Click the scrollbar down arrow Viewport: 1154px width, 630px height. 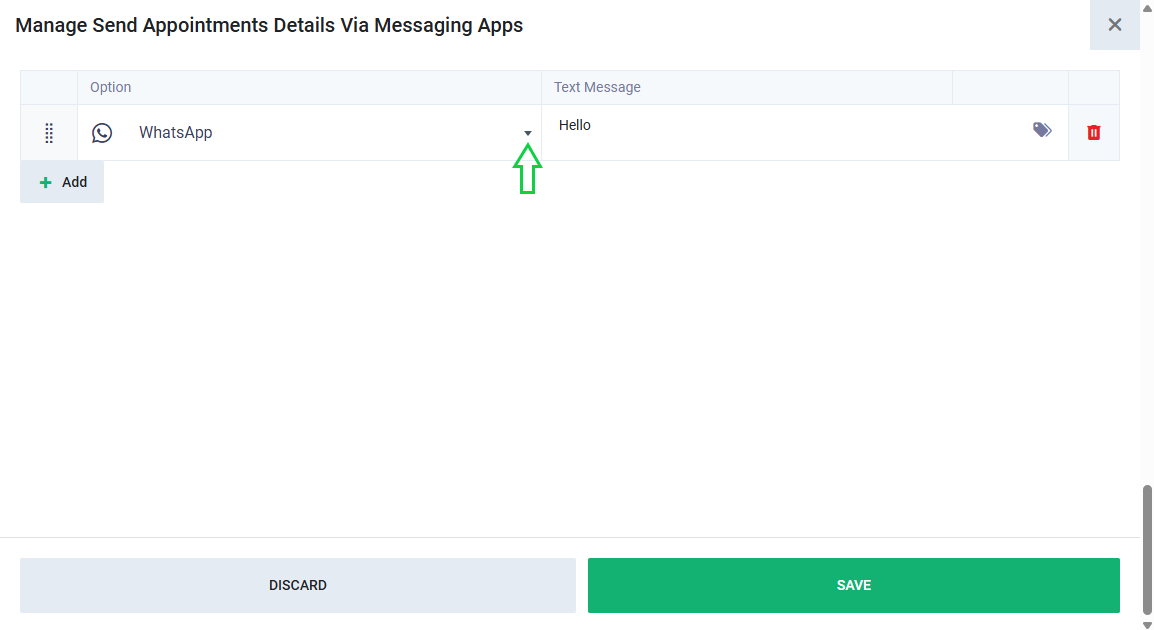click(x=1147, y=624)
